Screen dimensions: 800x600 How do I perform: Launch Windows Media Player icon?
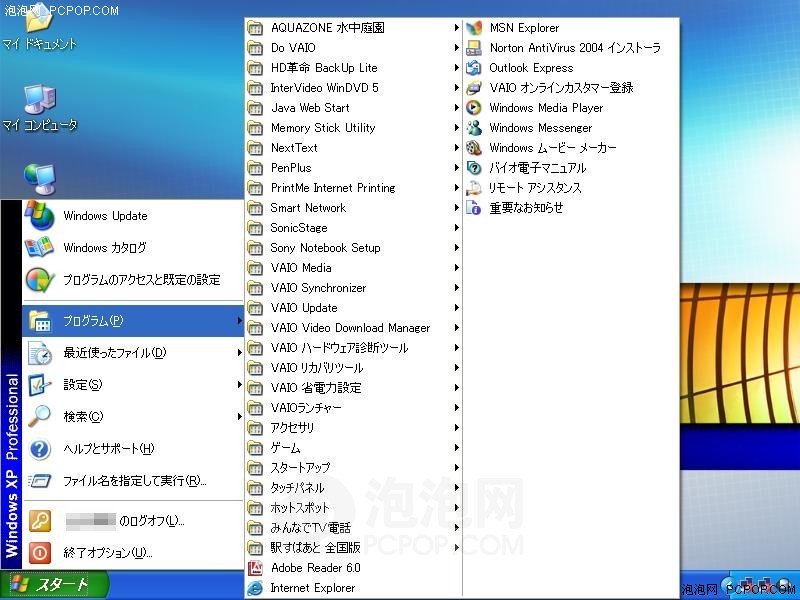point(474,108)
